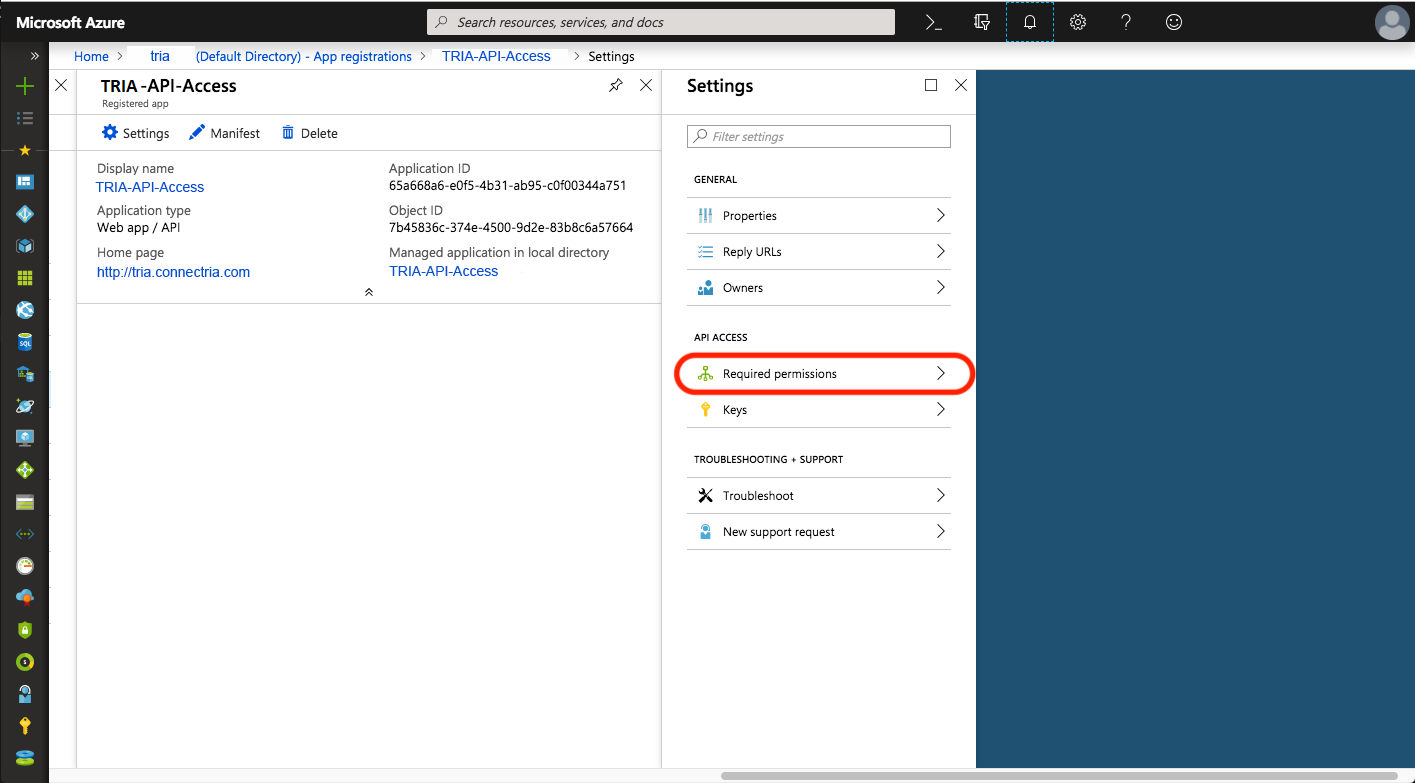Expand the left sidebar menu
The height and width of the screenshot is (783, 1415).
point(34,56)
